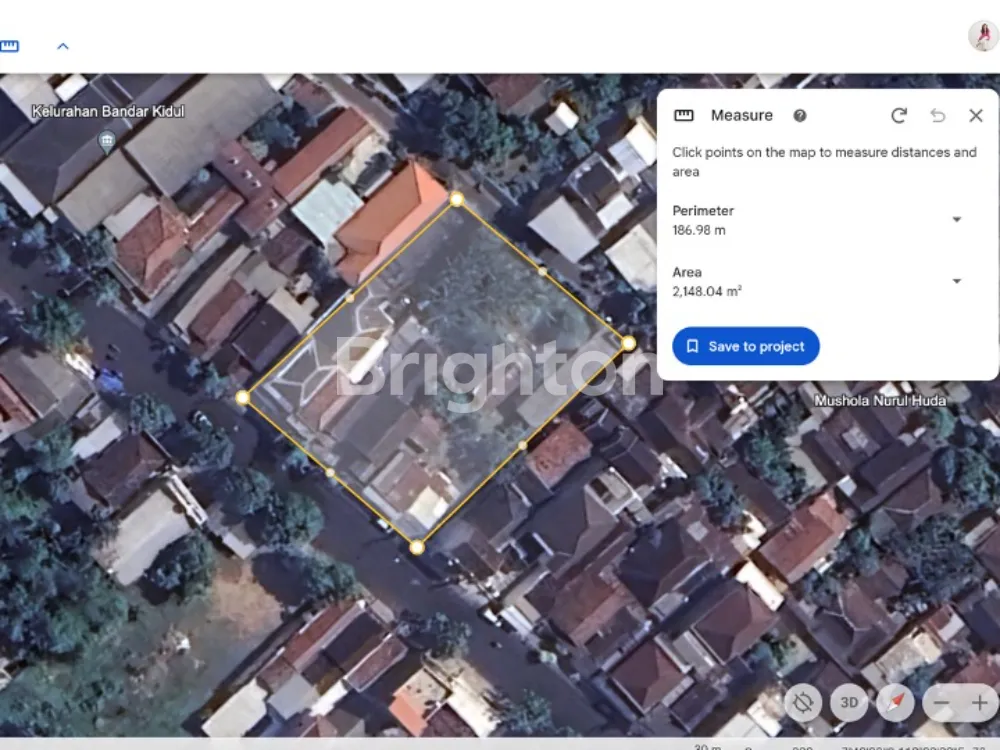Collapse the toolbar with the up chevron

(62, 46)
